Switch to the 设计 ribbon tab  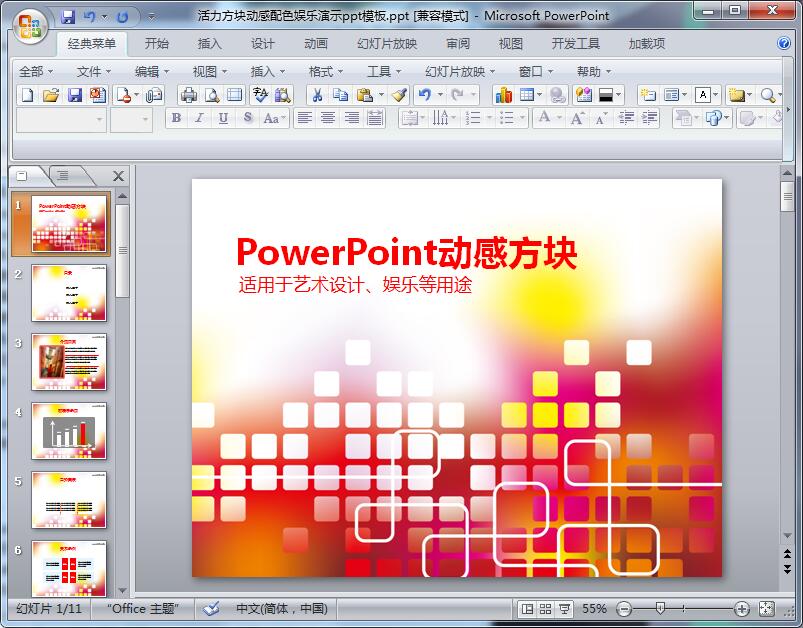click(x=262, y=44)
